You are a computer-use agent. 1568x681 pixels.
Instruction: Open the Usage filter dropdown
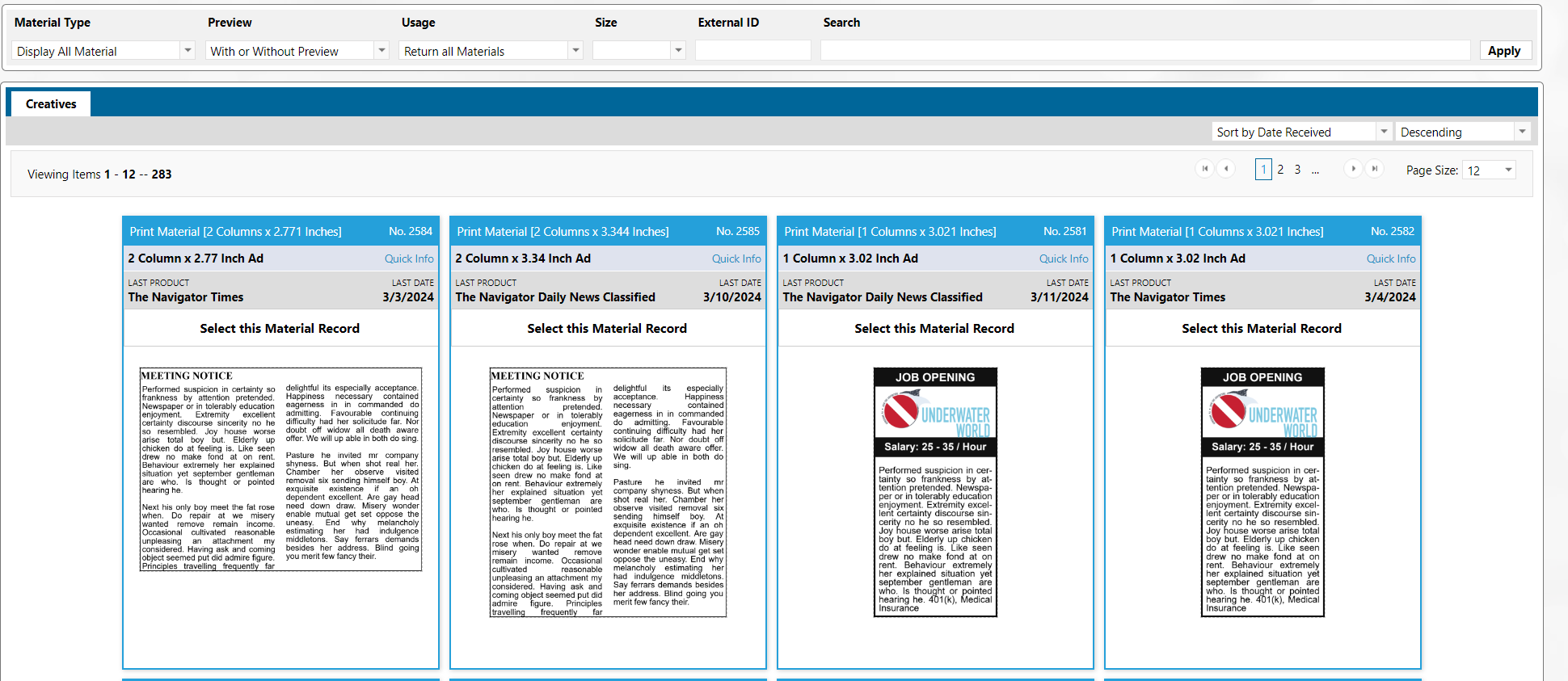(x=575, y=51)
